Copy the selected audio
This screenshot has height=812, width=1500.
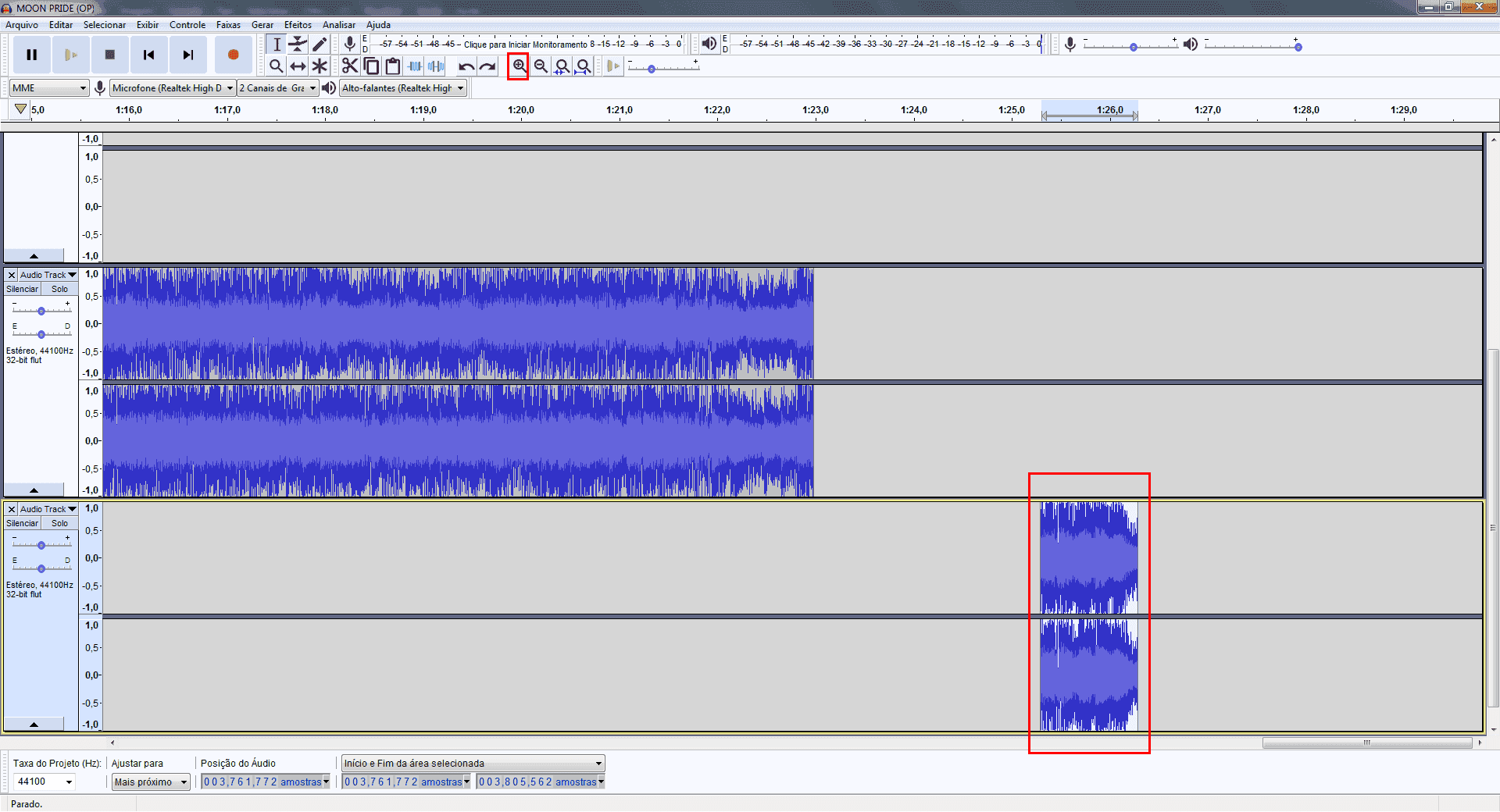pos(371,66)
